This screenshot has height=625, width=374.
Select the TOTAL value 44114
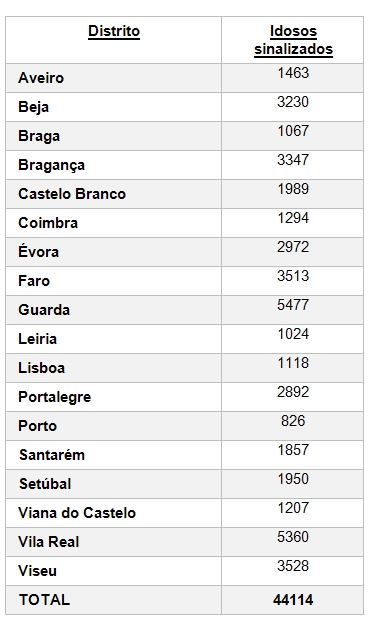pyautogui.click(x=293, y=599)
